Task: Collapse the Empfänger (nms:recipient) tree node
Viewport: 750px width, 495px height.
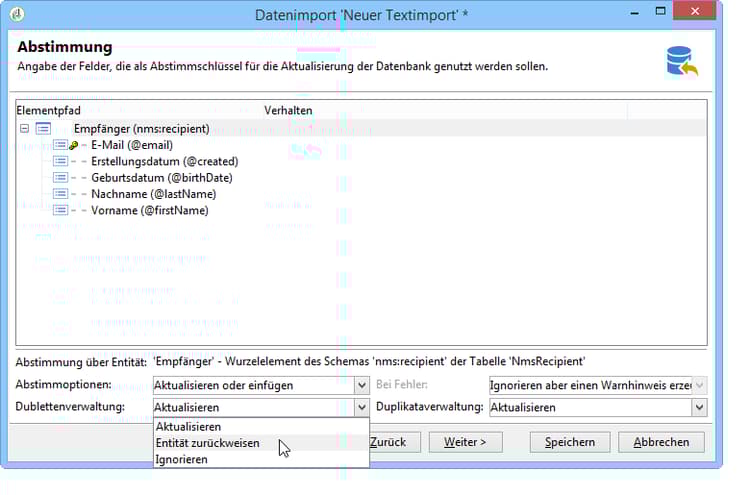Action: coord(24,129)
